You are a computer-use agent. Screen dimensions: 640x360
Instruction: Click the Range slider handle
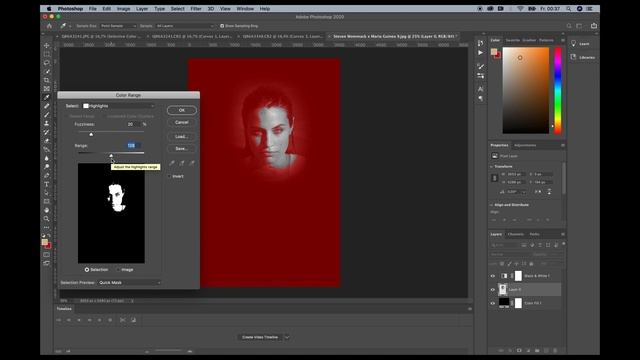[111, 155]
